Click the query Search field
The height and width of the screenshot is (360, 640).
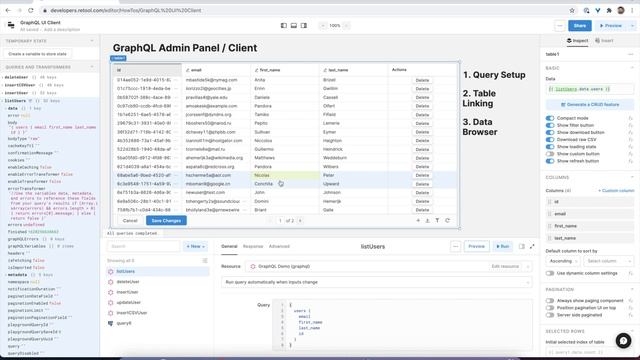coord(143,246)
